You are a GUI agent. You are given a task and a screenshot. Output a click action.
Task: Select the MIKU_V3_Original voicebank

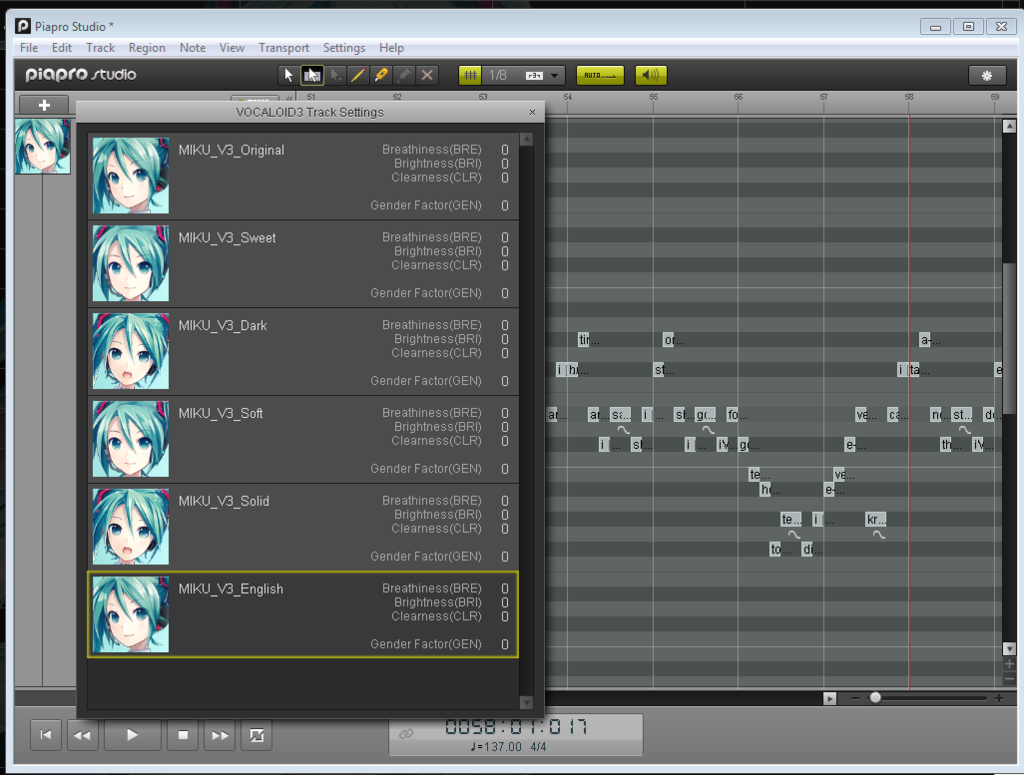point(303,176)
